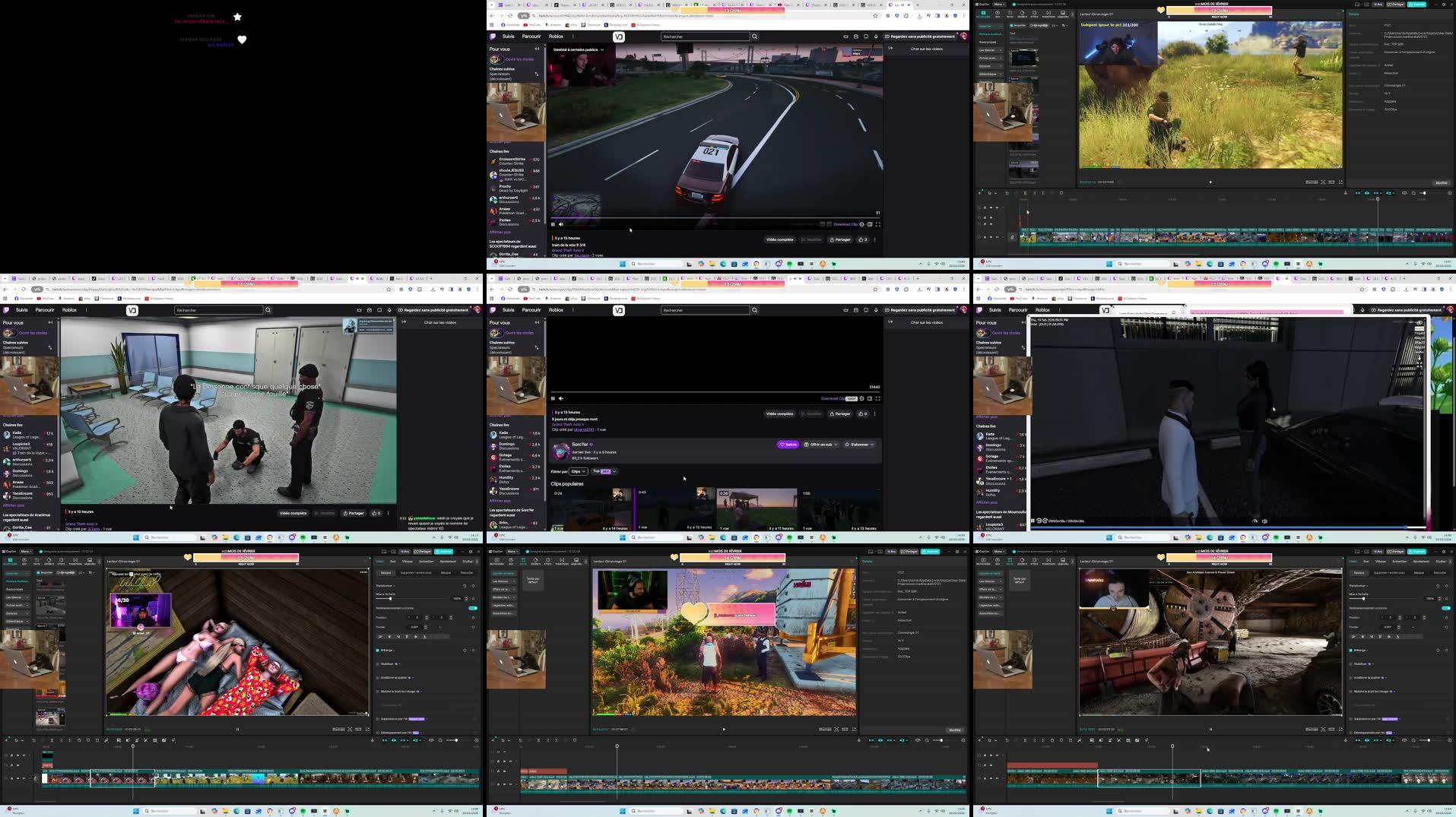Screen dimensions: 1456x817
Task: Toggle 'Mélange' checkbox in bedroom-scene CapCut inspector
Action: click(x=378, y=651)
